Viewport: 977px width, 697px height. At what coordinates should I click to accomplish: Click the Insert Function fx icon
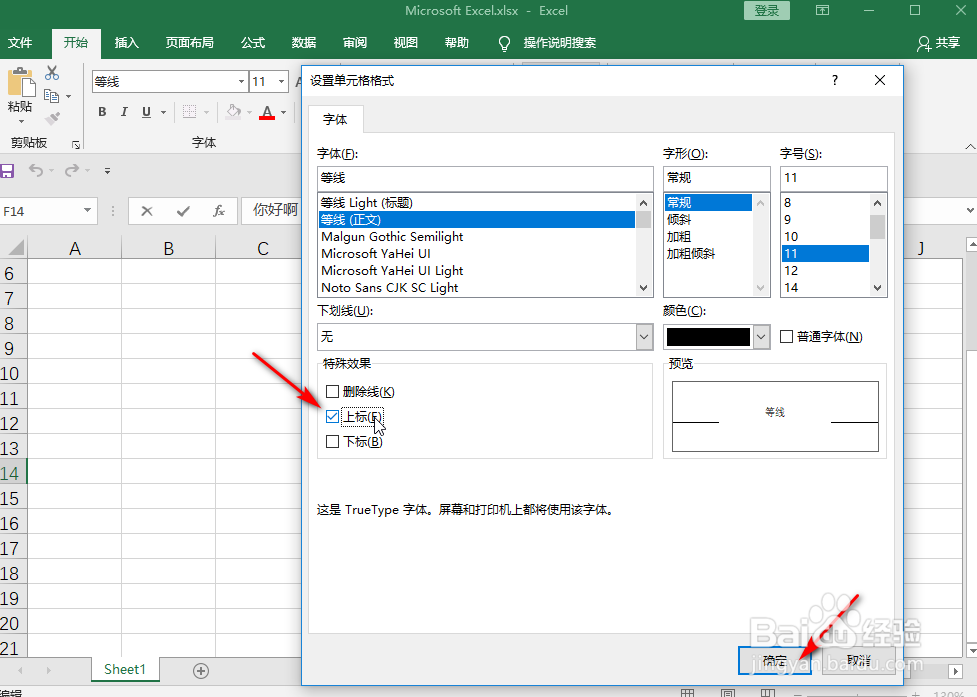(x=219, y=211)
